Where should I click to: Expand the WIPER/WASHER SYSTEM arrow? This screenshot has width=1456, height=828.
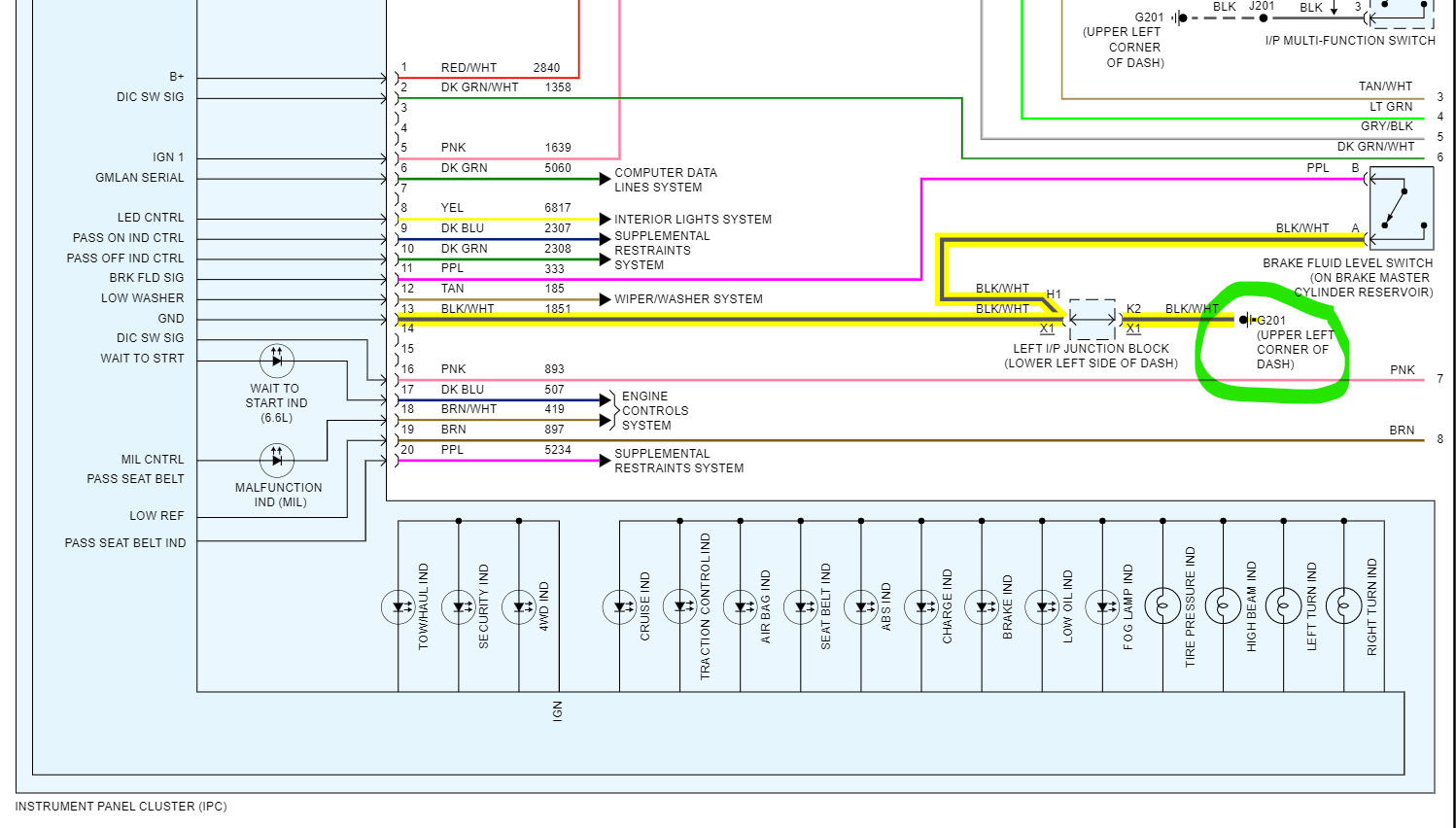coord(604,299)
